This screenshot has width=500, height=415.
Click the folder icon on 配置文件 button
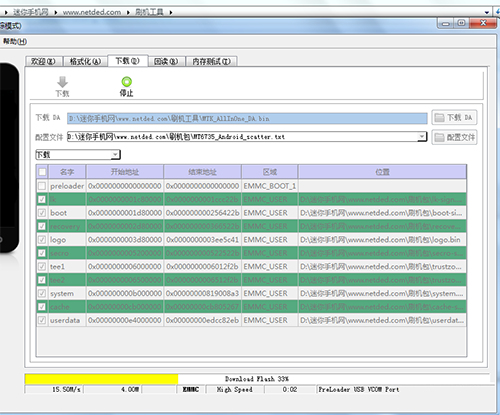point(440,137)
